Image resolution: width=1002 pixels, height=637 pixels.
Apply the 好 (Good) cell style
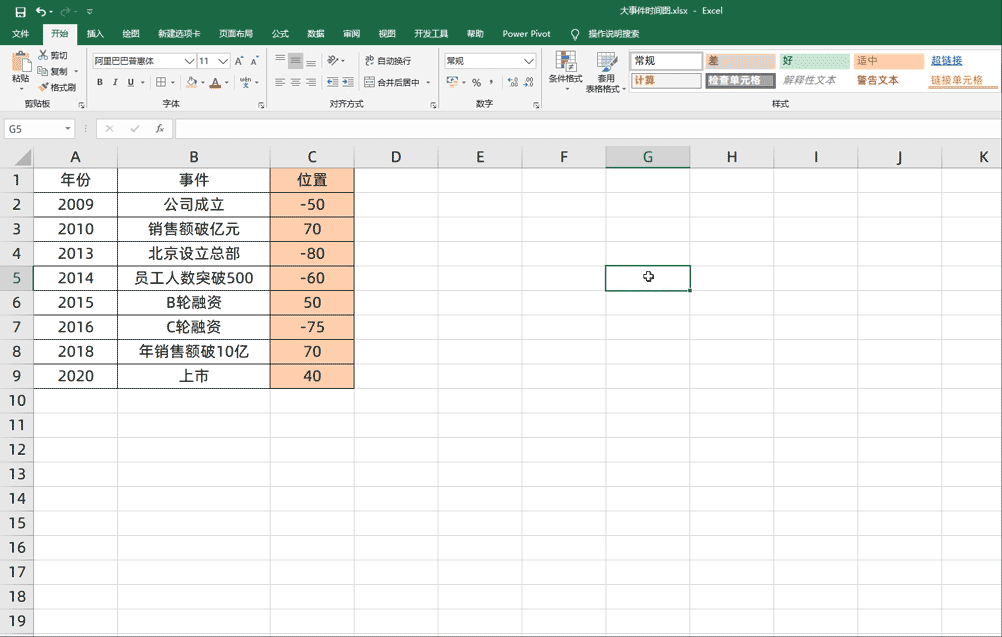(814, 61)
